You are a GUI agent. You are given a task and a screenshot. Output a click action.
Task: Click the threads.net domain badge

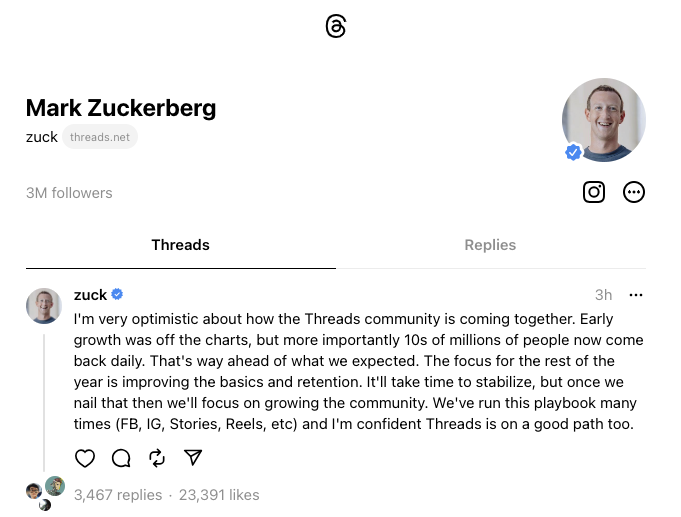100,137
